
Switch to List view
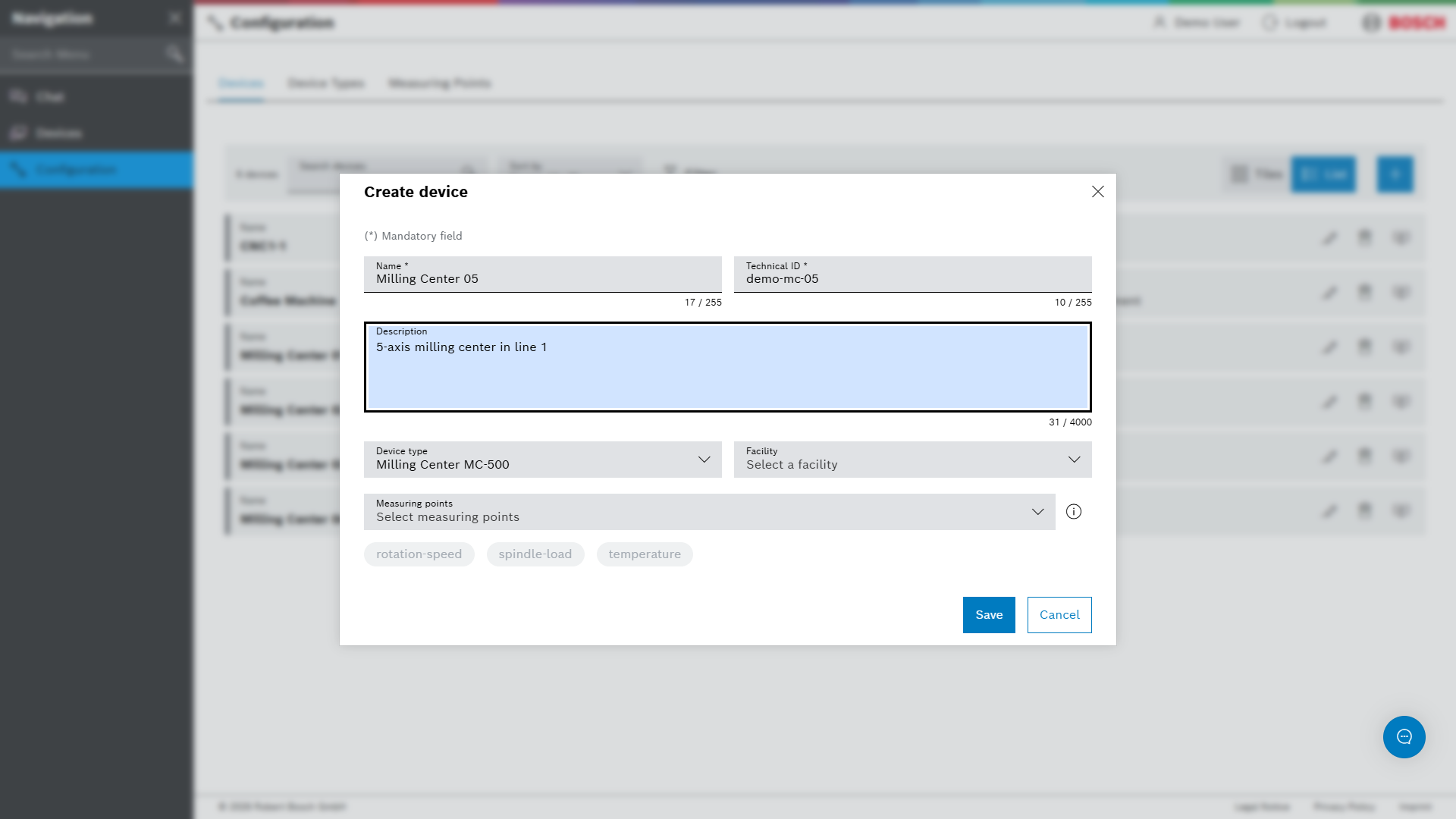1323,174
